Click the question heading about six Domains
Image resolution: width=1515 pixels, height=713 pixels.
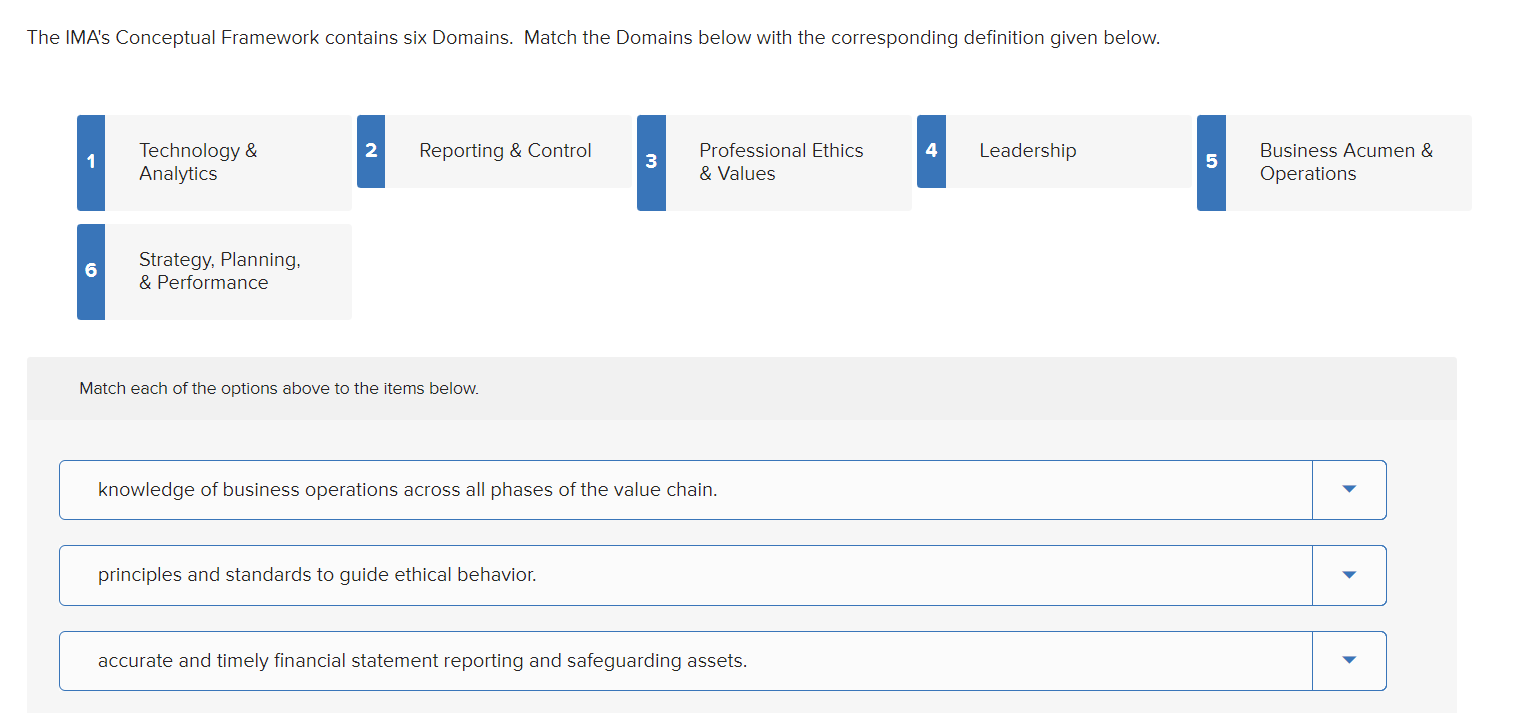pyautogui.click(x=594, y=37)
